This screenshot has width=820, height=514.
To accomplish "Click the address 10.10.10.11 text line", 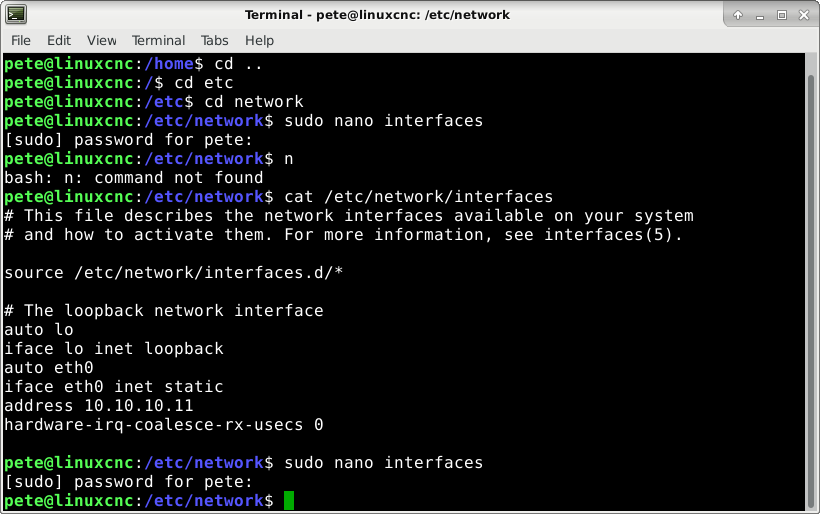I will [99, 406].
